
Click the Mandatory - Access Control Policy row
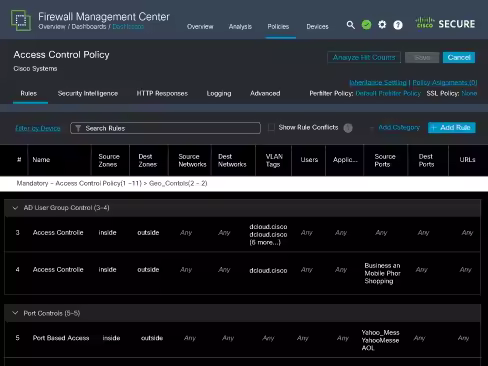[244, 183]
